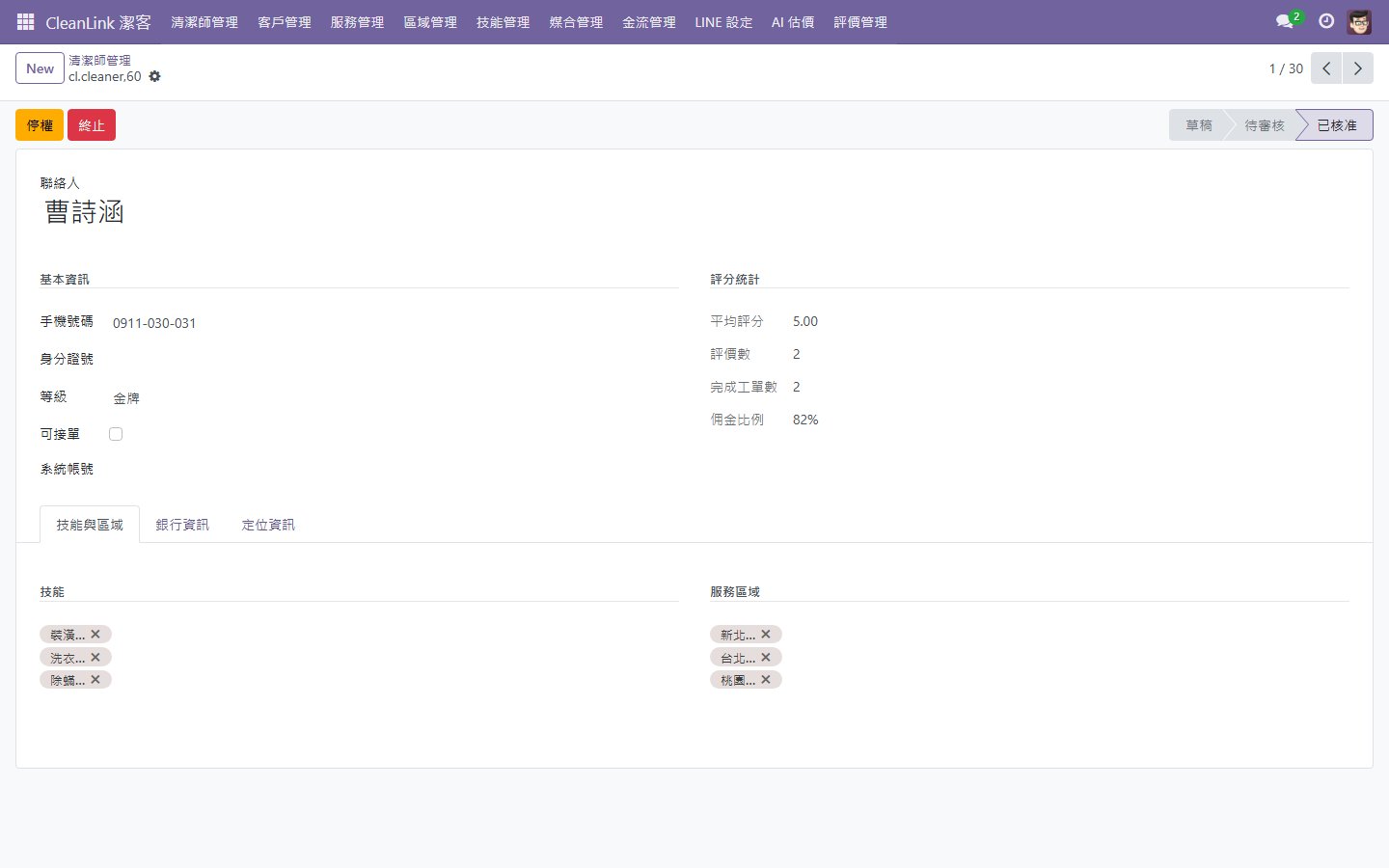Switch to the 銀行資訊 tab
Viewport: 1389px width, 868px height.
[x=182, y=525]
